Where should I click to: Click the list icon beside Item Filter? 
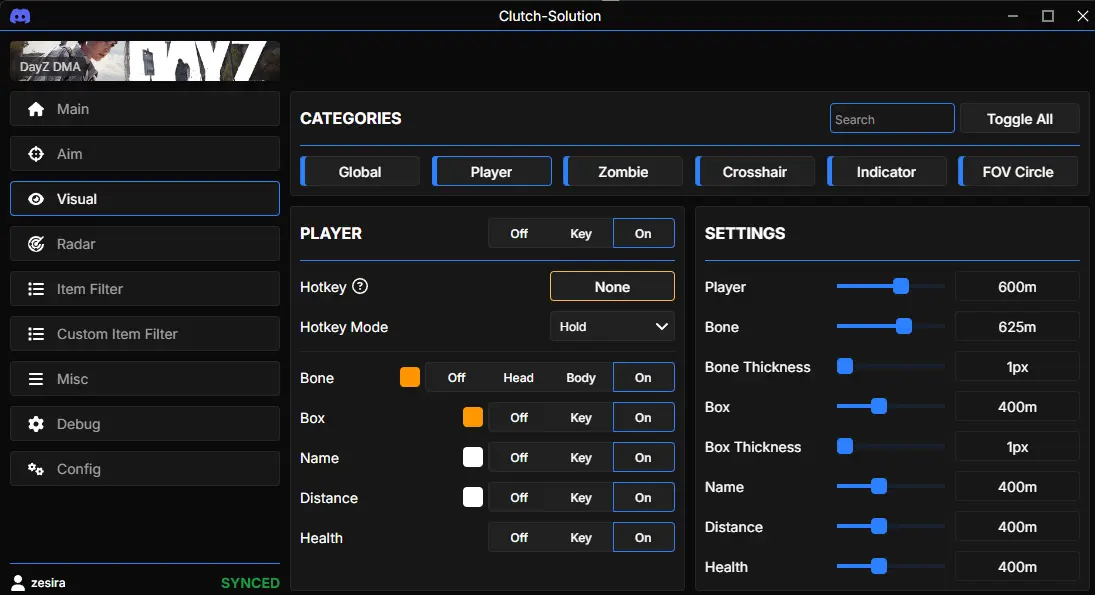[36, 289]
